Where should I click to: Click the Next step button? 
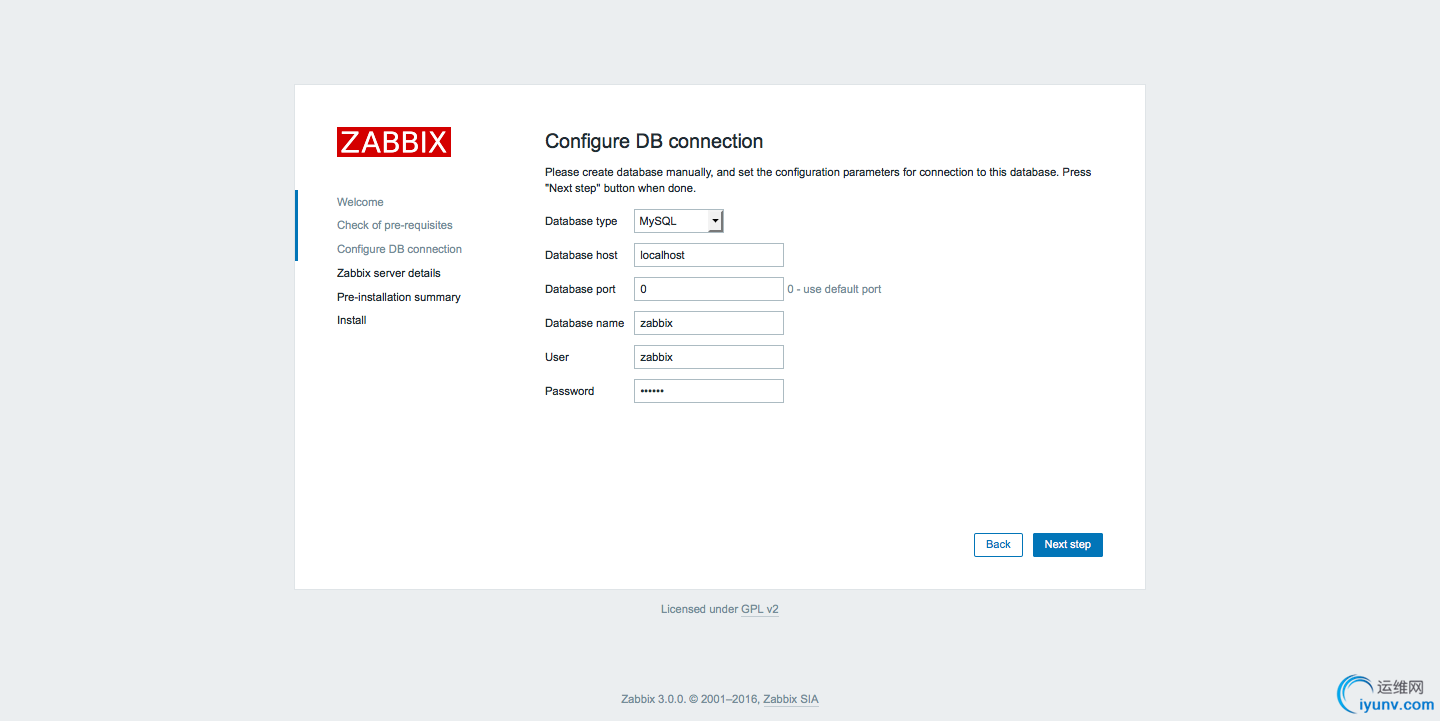click(x=1068, y=544)
